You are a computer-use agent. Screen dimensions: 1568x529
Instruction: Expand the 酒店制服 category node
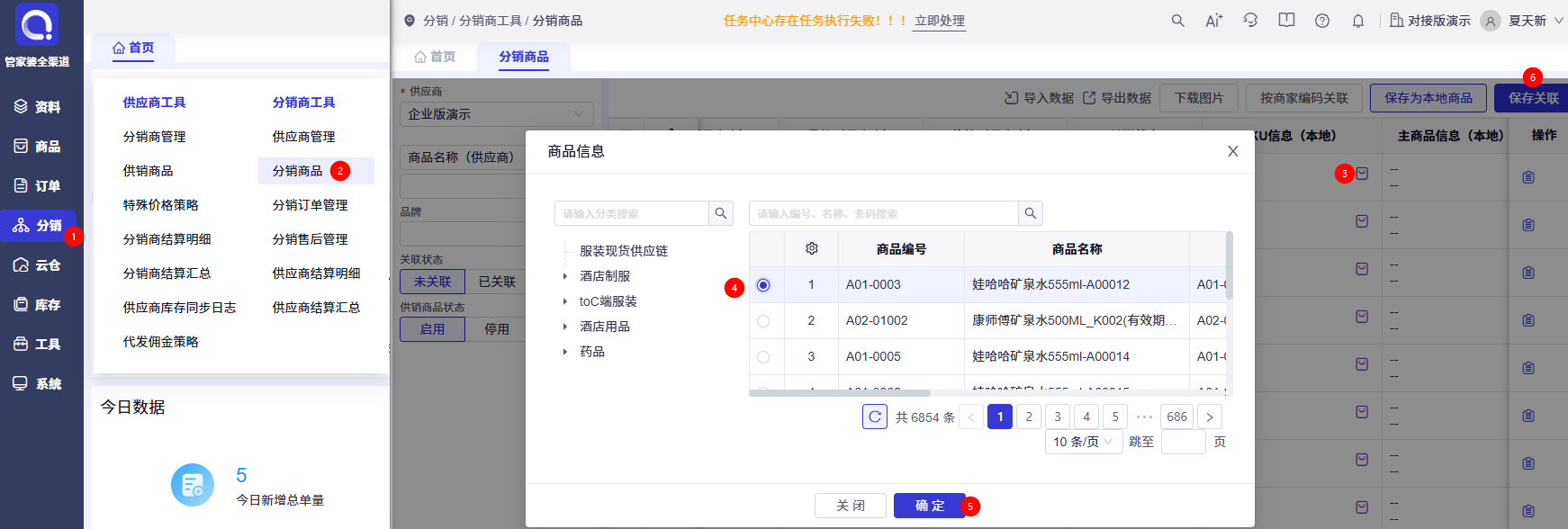click(565, 276)
